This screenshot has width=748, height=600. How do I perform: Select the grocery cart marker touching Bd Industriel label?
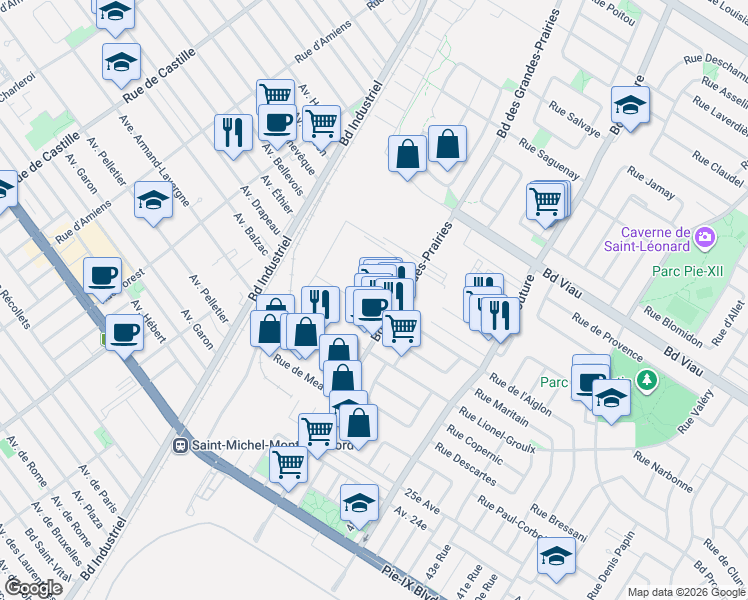pos(322,124)
